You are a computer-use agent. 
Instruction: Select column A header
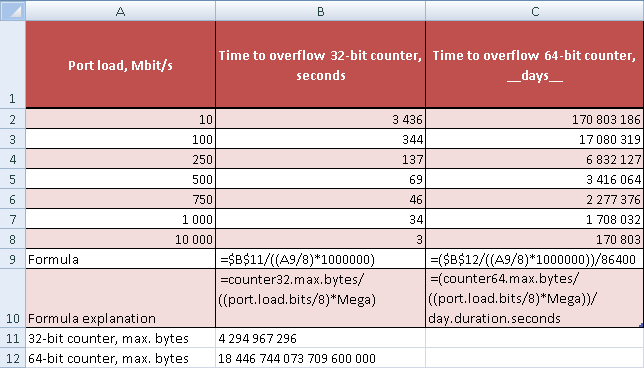120,11
